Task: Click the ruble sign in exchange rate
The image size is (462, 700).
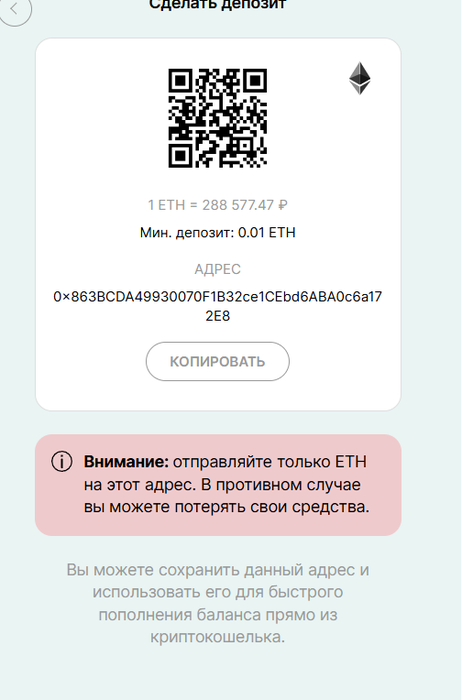Action: click(x=283, y=205)
